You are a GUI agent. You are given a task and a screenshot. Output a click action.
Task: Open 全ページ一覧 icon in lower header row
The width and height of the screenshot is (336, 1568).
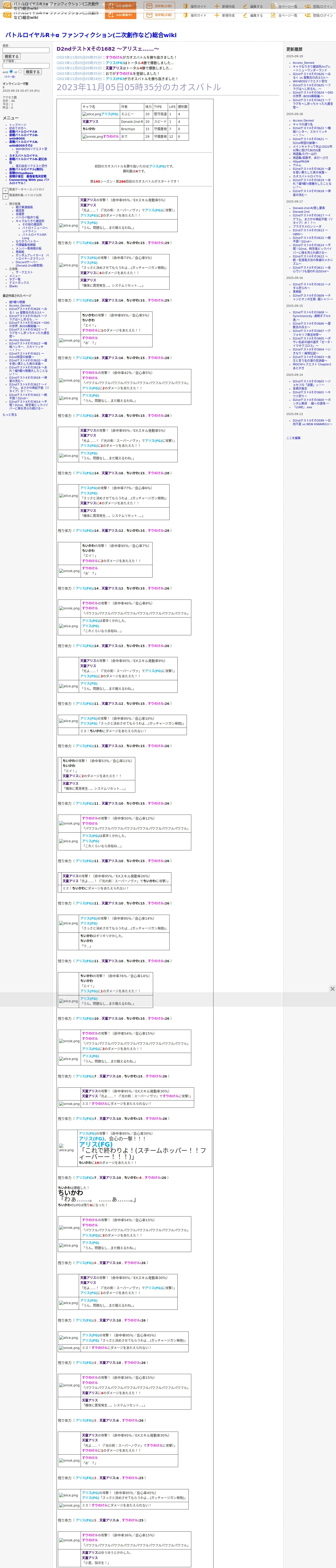coord(273,15)
